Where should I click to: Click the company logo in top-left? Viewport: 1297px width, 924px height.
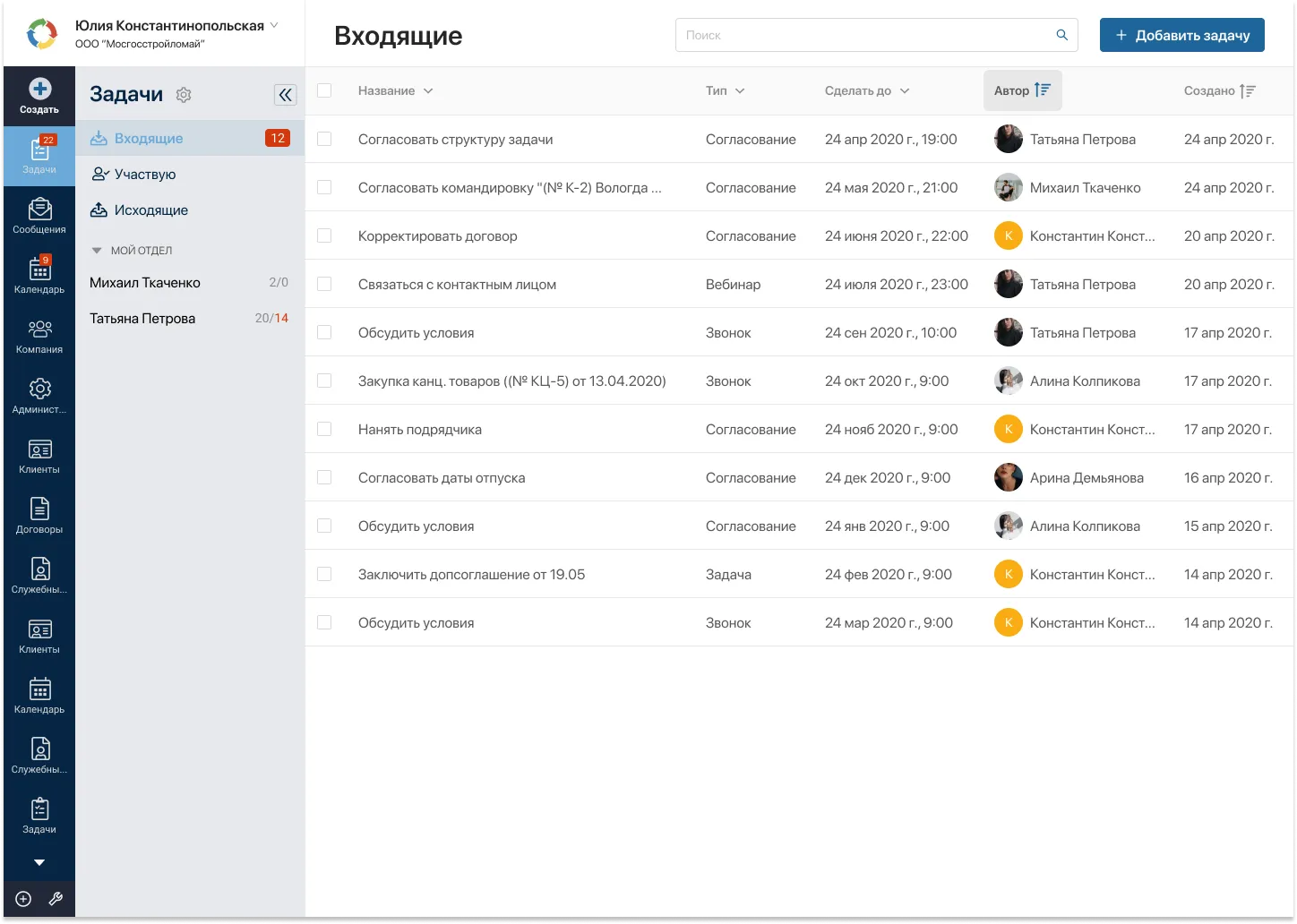(41, 34)
